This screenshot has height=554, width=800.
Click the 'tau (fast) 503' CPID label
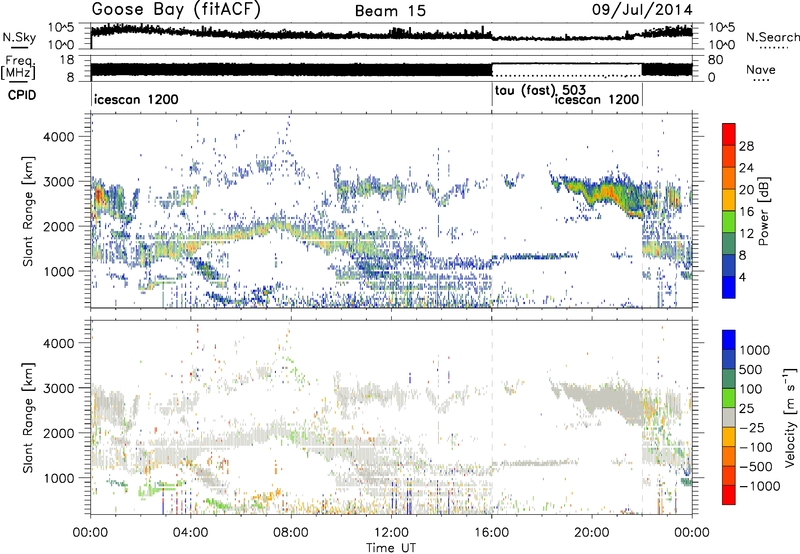(540, 91)
